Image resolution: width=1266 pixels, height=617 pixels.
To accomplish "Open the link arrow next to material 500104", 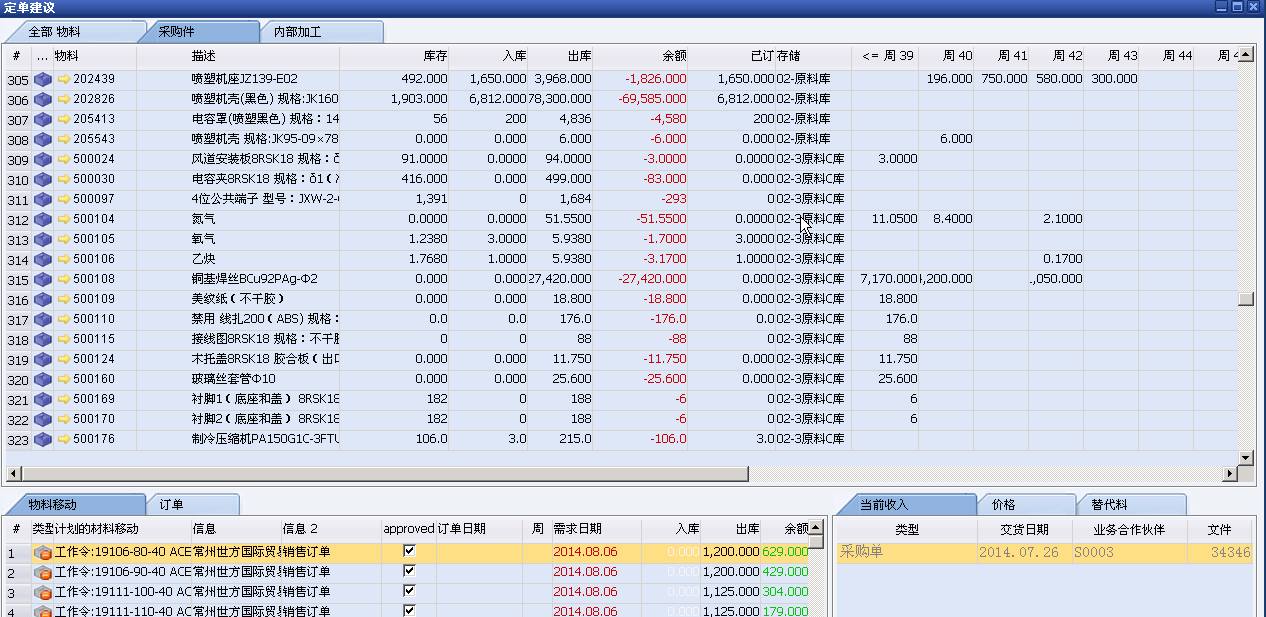I will point(64,219).
